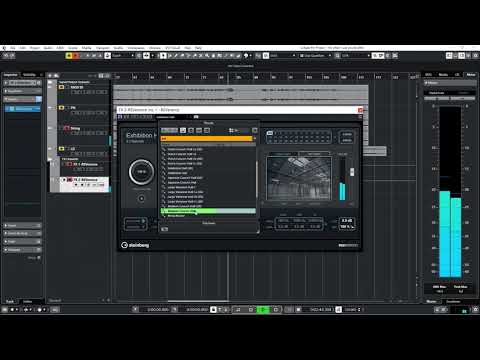Image resolution: width=480 pixels, height=360 pixels.
Task: Select the Range Selection tool
Action: click(x=170, y=56)
